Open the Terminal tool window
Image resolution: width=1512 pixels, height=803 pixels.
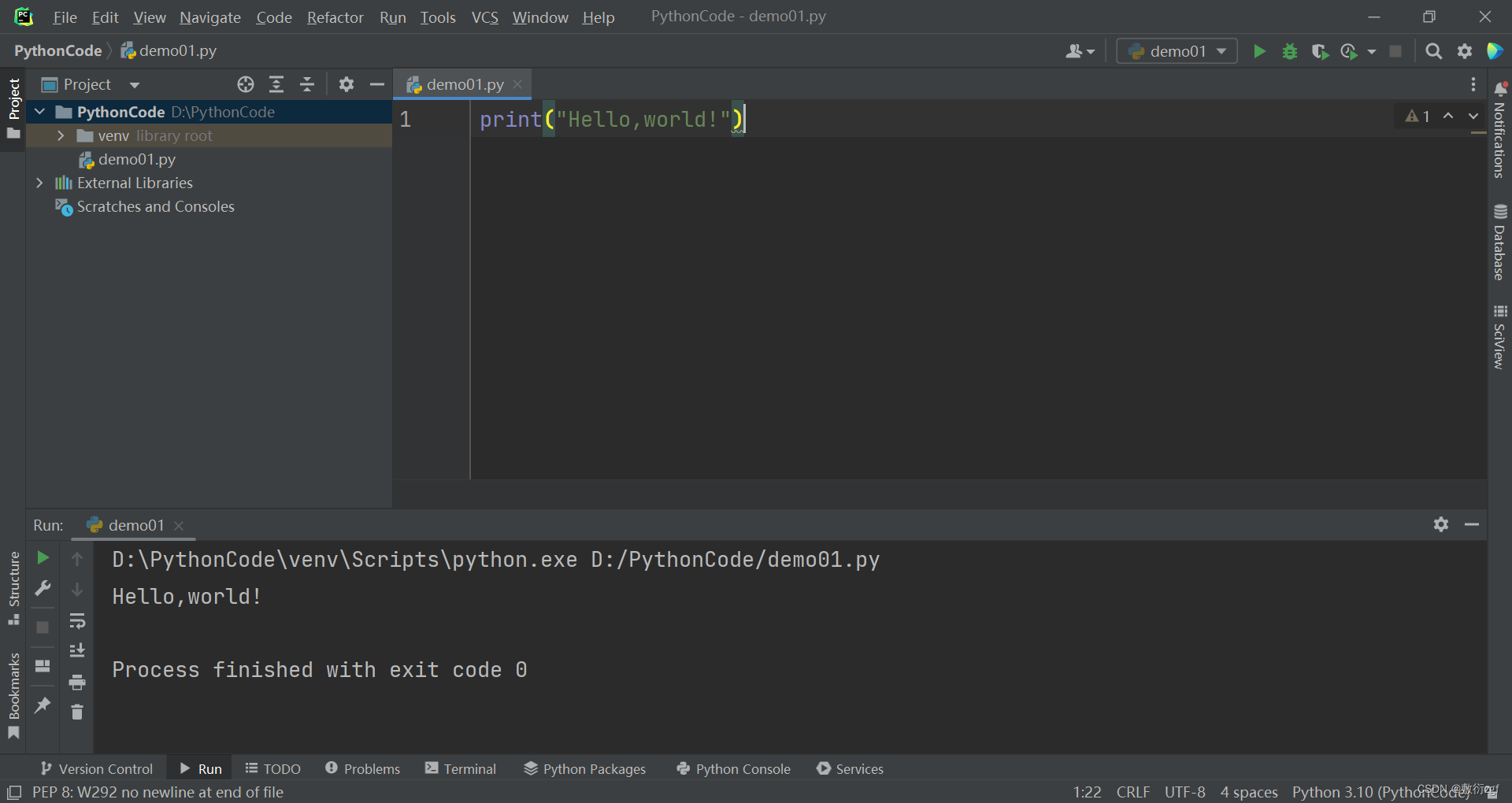click(x=461, y=768)
